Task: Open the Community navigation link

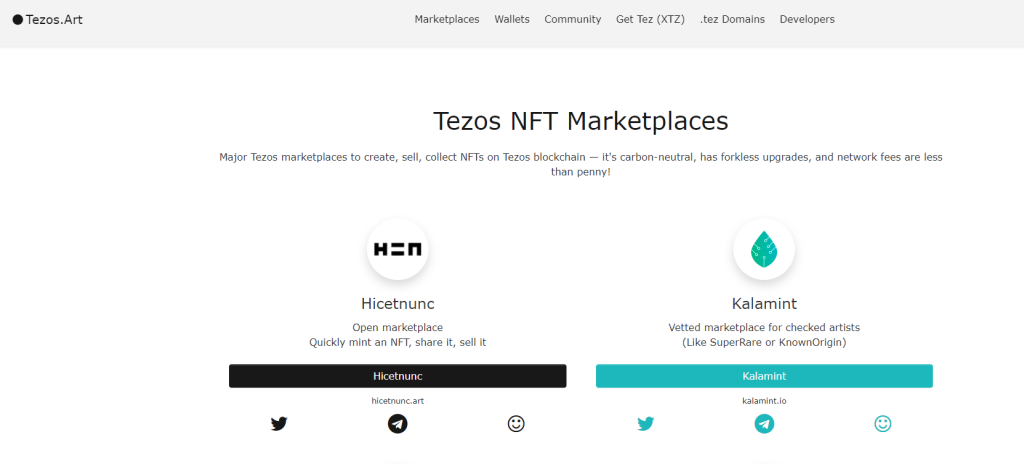Action: pyautogui.click(x=573, y=20)
